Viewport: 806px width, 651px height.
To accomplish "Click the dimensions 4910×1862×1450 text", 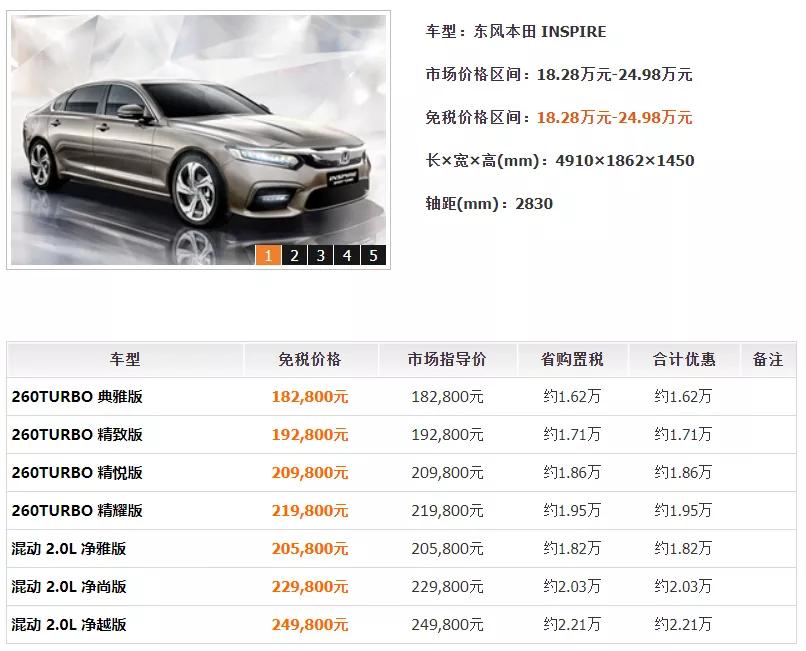I will 625,161.
